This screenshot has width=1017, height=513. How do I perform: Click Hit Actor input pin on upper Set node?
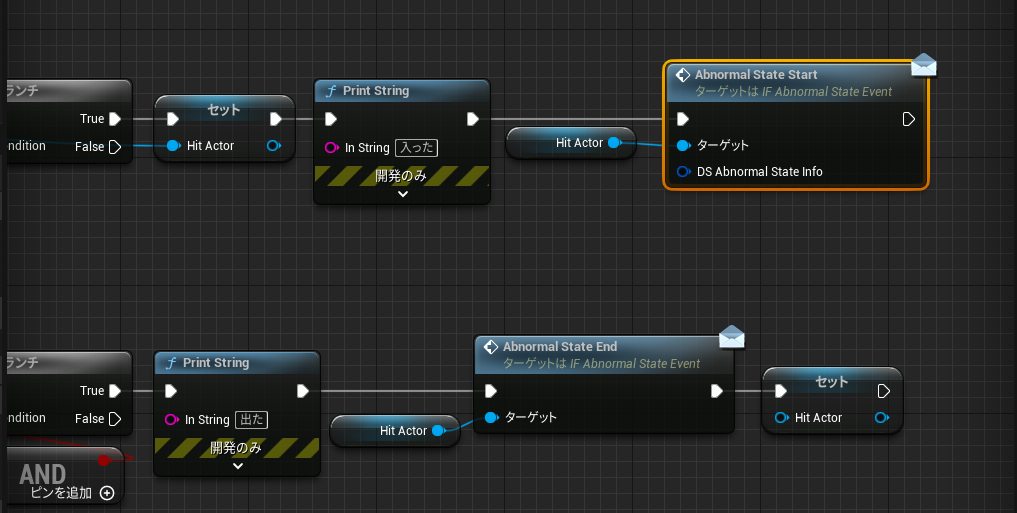coord(173,146)
